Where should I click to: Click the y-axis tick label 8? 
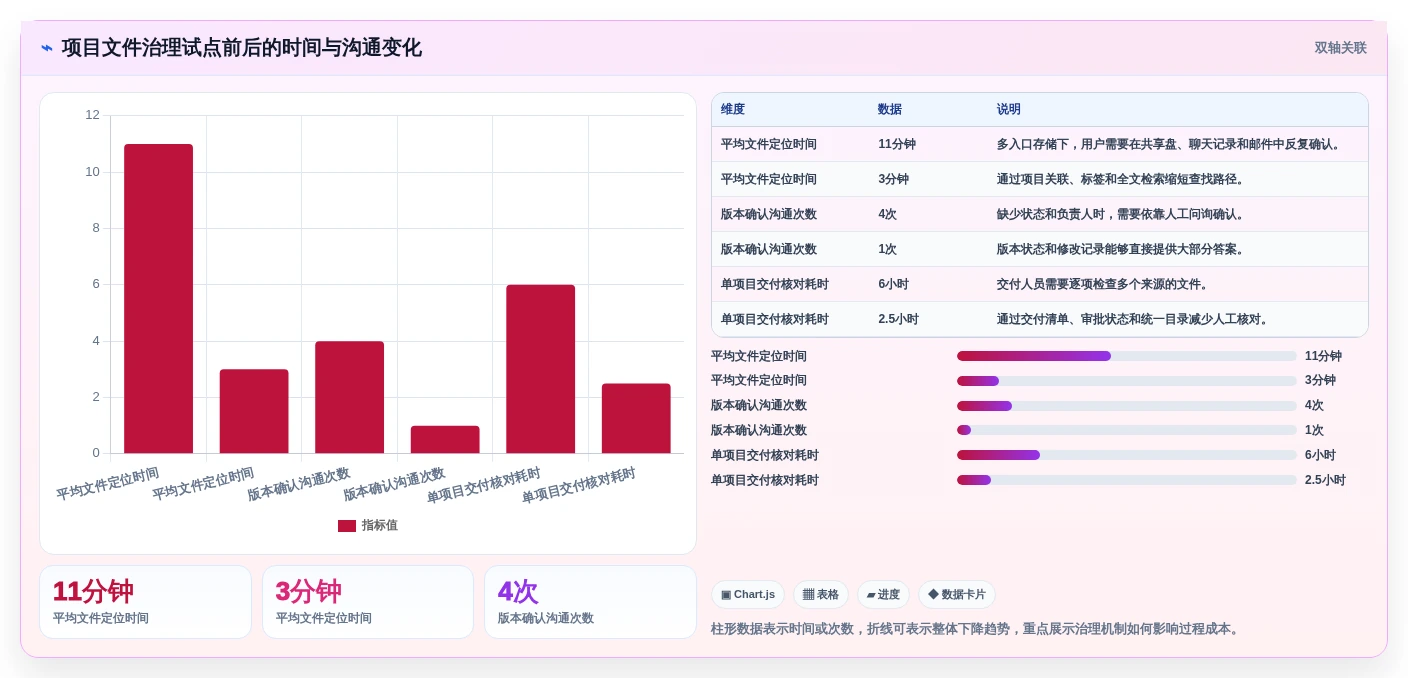pyautogui.click(x=96, y=228)
